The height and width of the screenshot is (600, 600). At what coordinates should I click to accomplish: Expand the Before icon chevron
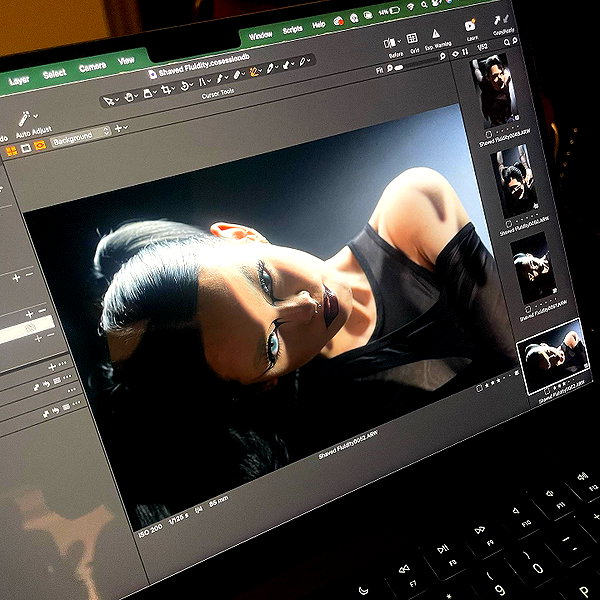399,41
